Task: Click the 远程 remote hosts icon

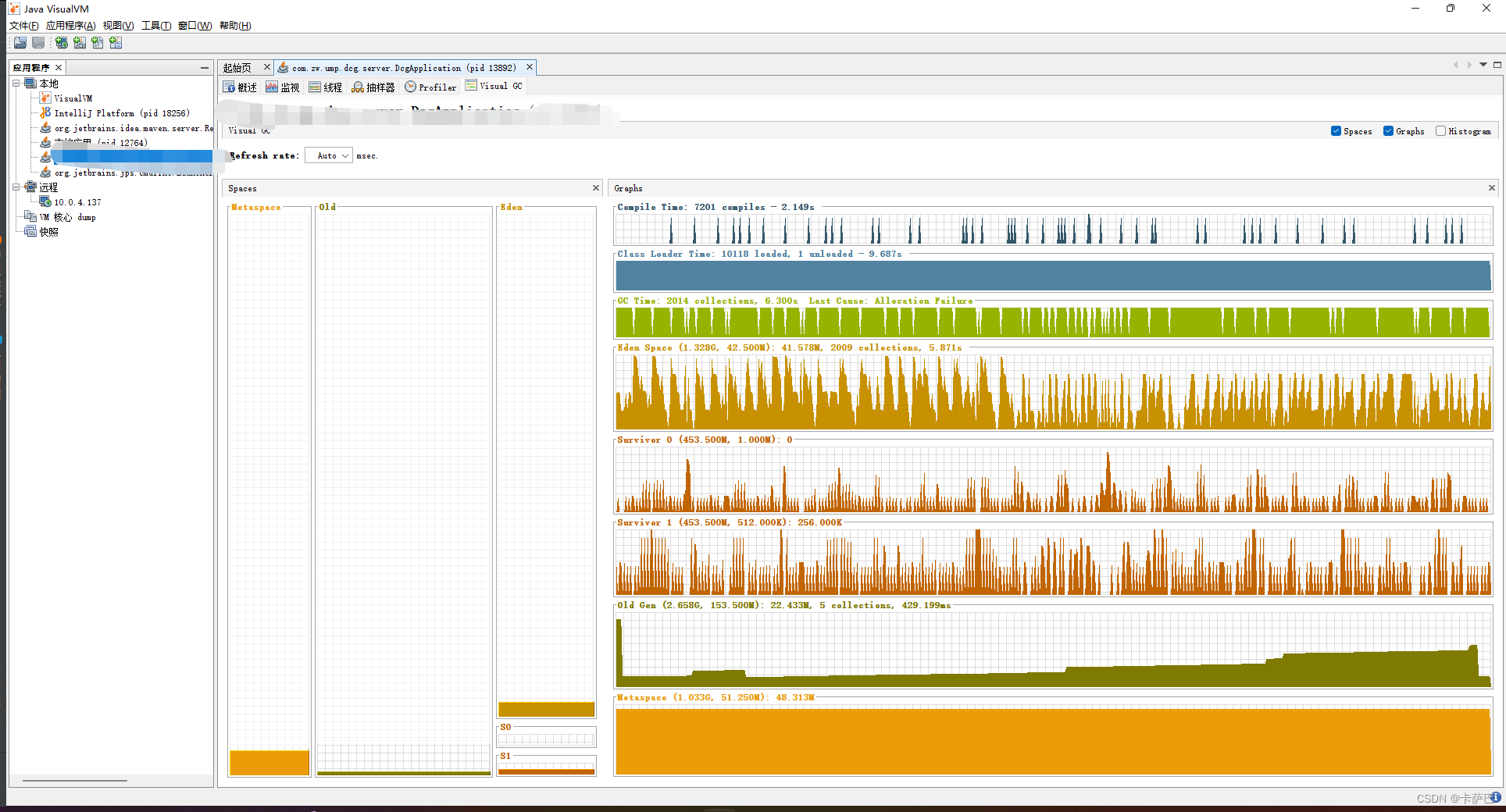Action: (x=30, y=187)
